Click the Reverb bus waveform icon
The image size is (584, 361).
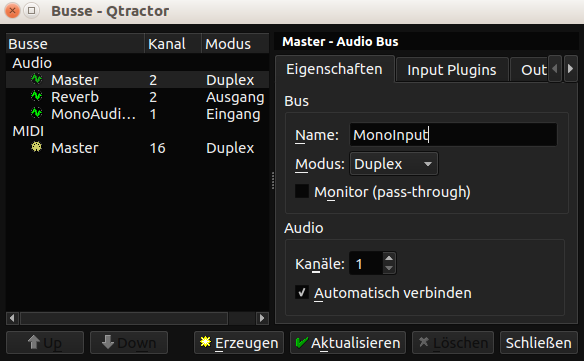pyautogui.click(x=36, y=96)
